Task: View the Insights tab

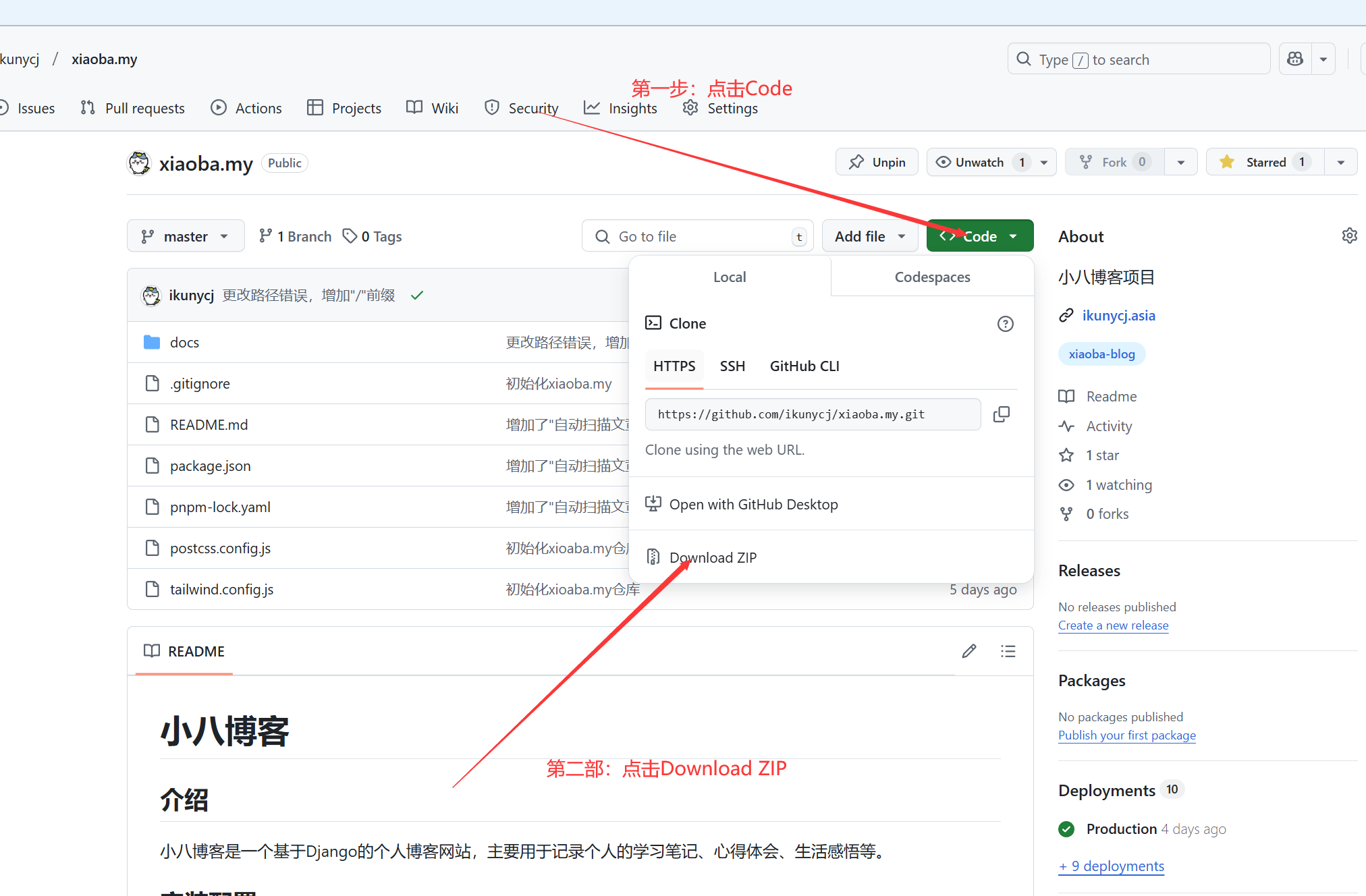Action: [620, 108]
